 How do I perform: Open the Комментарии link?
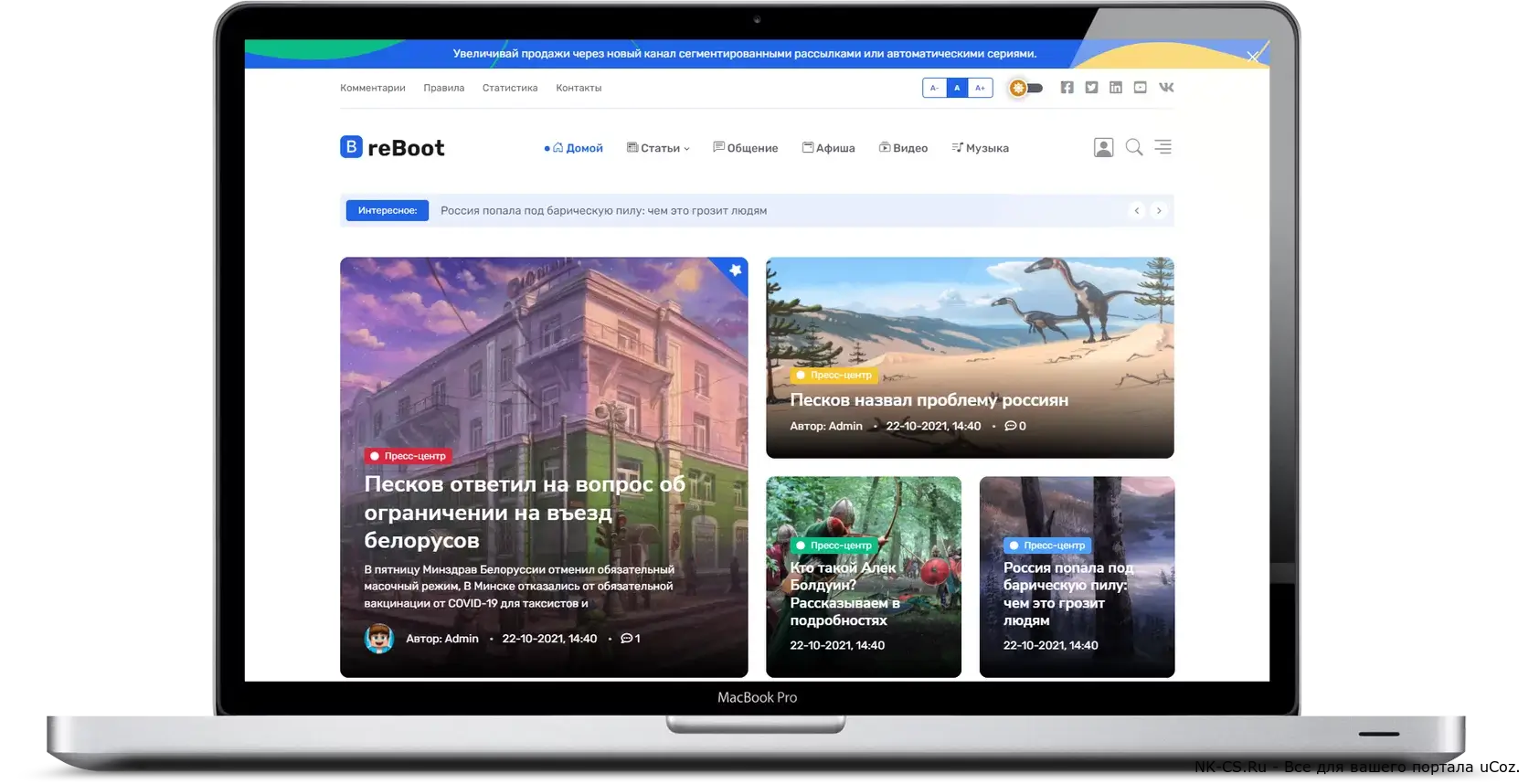[373, 88]
